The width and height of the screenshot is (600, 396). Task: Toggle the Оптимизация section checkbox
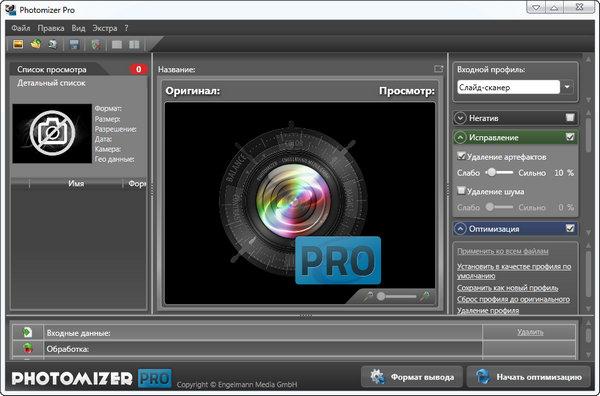pos(570,228)
